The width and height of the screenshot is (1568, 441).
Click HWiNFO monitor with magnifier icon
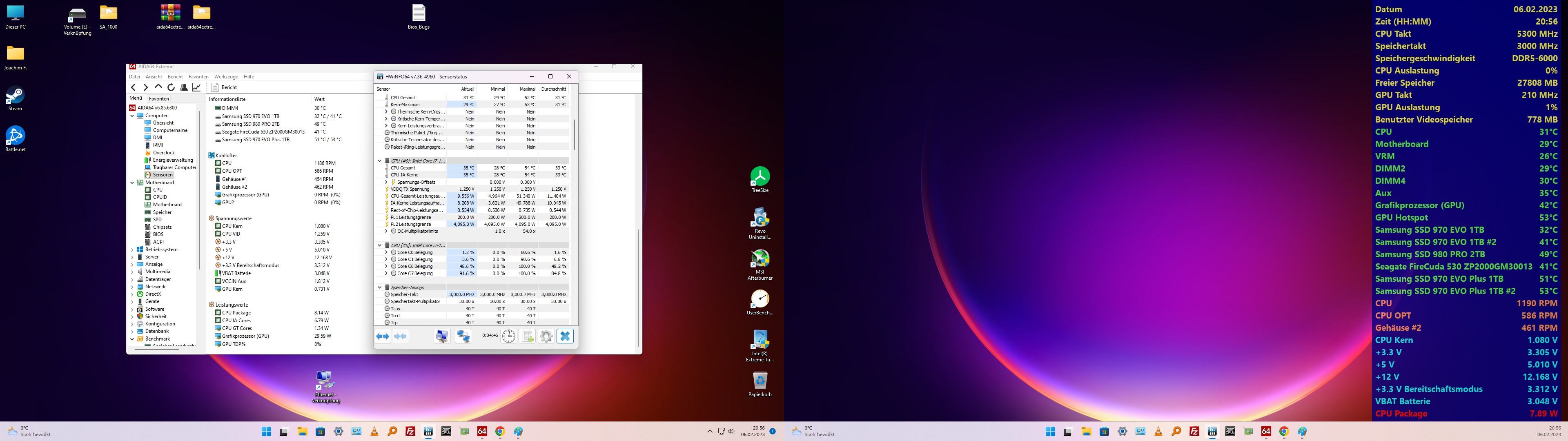(x=442, y=336)
